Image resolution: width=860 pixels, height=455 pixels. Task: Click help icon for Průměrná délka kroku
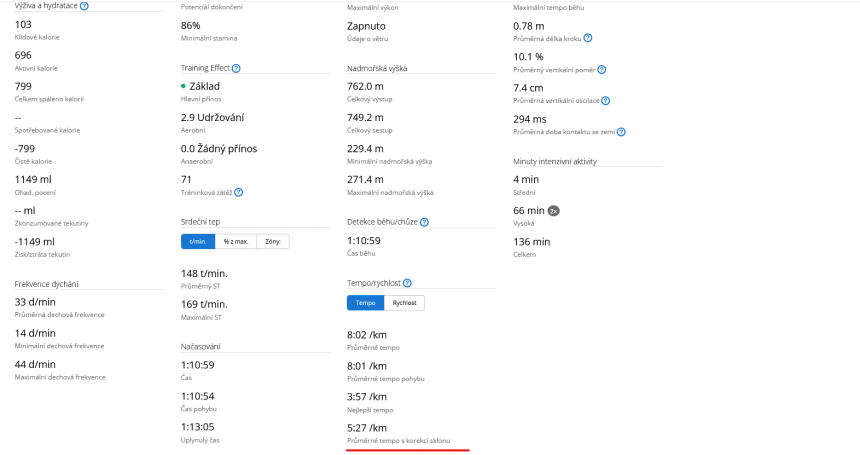pyautogui.click(x=586, y=39)
